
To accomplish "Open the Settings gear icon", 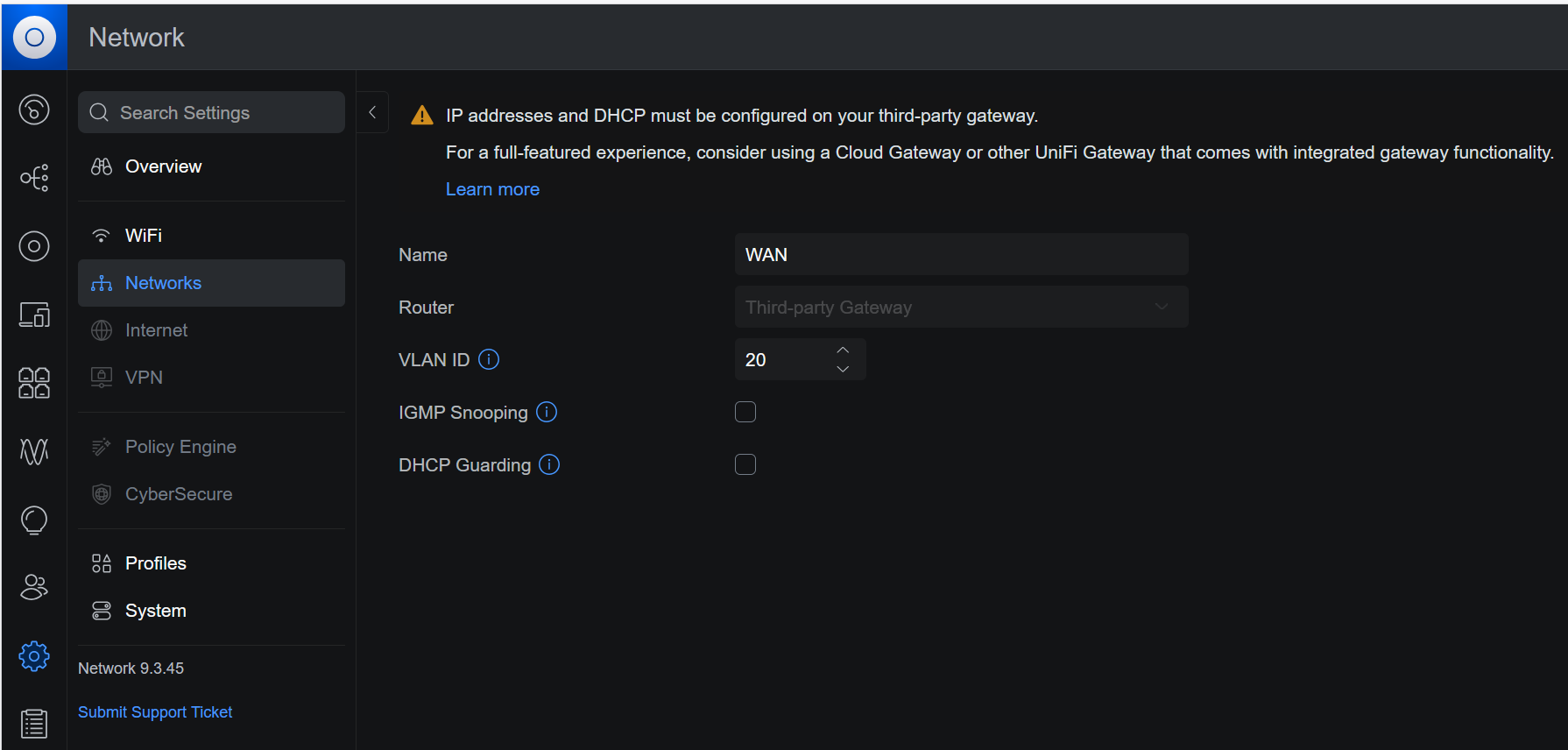I will (34, 655).
